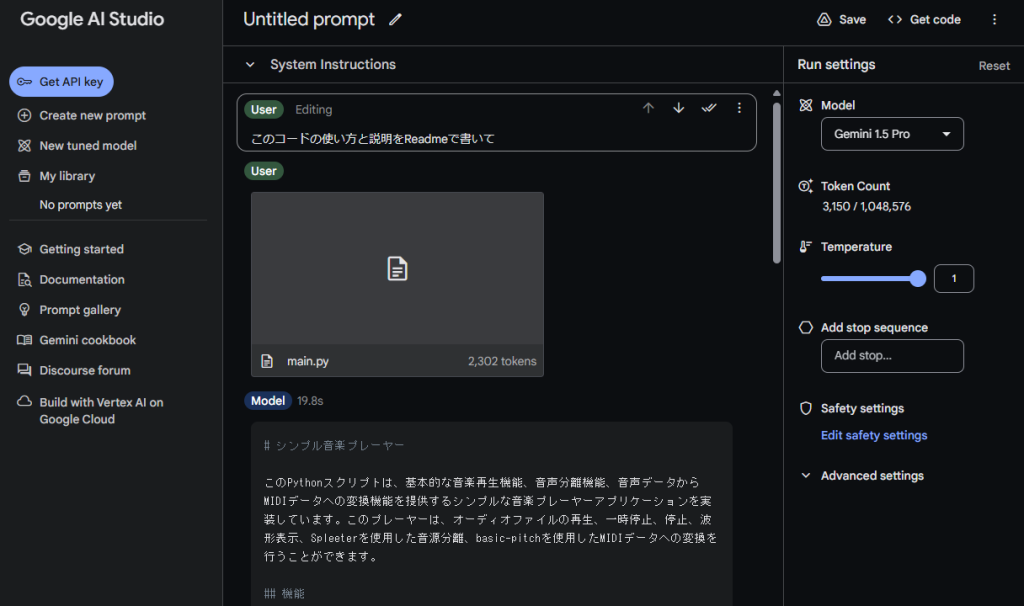1024x606 pixels.
Task: Click Get API key button
Action: tap(61, 82)
